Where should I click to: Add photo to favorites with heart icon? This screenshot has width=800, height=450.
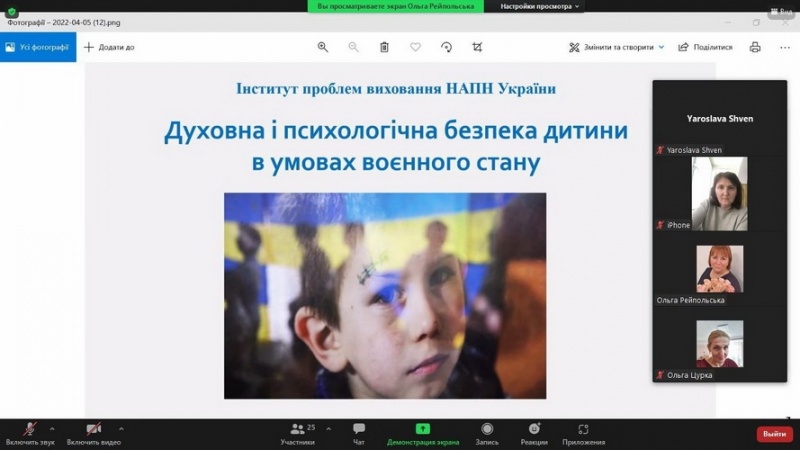pyautogui.click(x=415, y=47)
